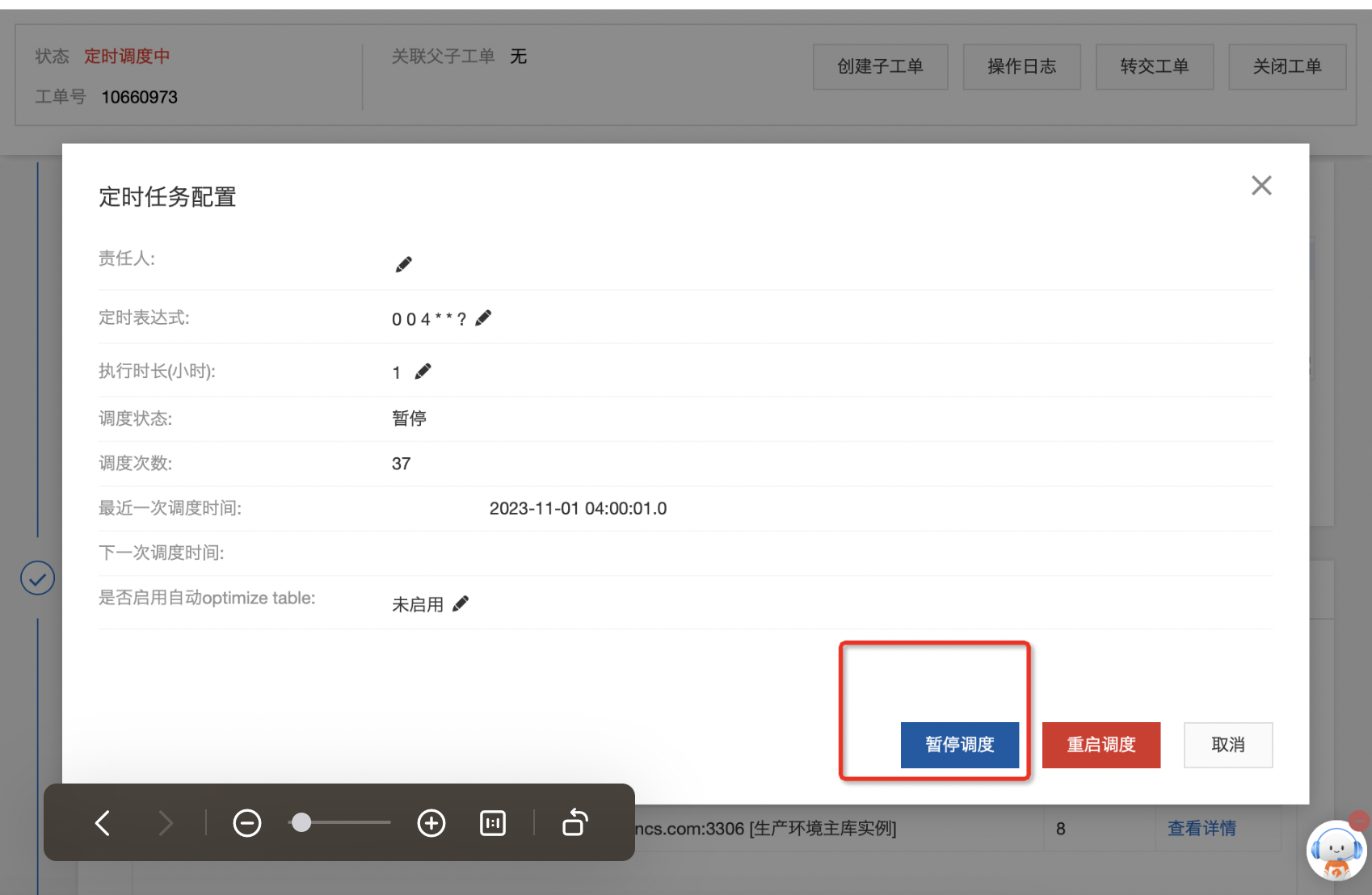The width and height of the screenshot is (1372, 895).
Task: Click the cron expression text 0 0 4 * * ?
Action: (x=429, y=319)
